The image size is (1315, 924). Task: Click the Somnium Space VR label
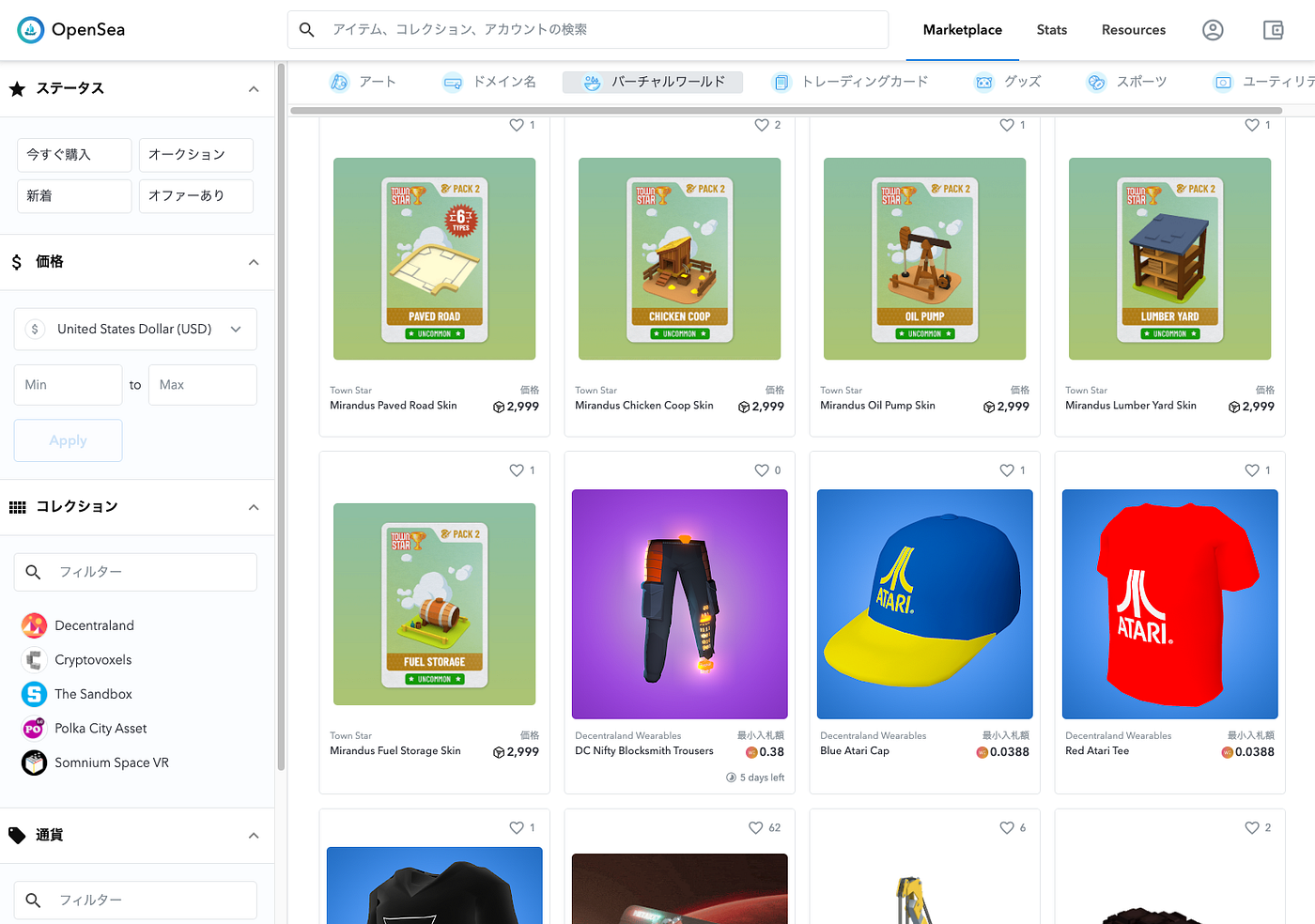(x=112, y=762)
